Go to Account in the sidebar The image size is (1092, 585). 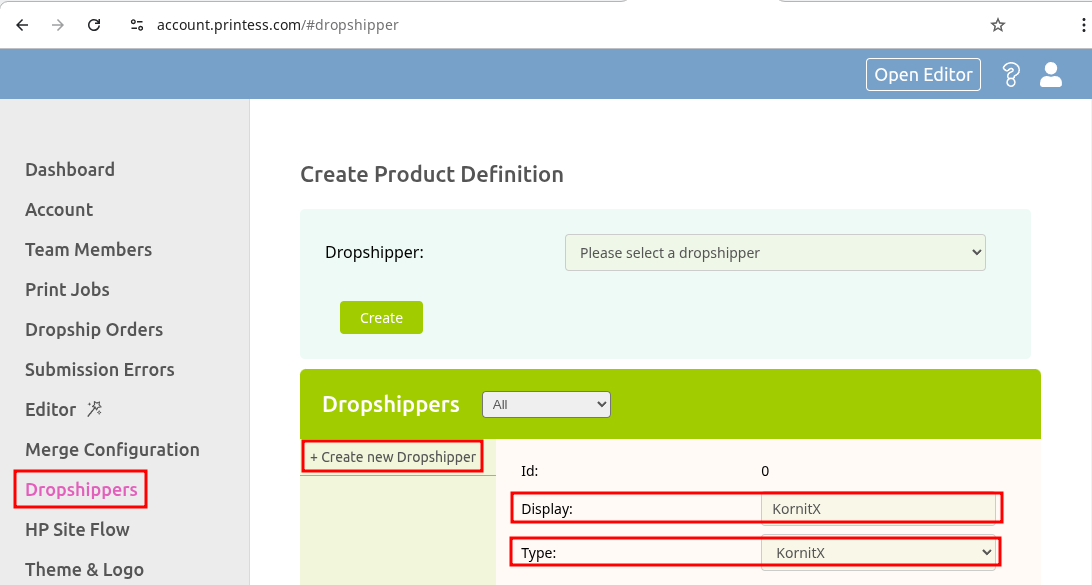58,210
